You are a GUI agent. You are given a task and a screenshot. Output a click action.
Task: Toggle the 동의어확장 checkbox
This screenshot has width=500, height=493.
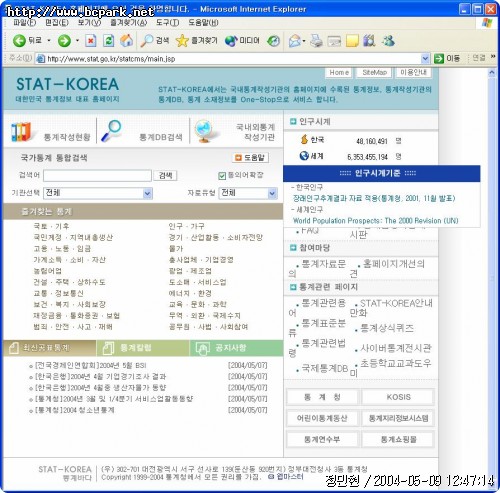tap(222, 176)
